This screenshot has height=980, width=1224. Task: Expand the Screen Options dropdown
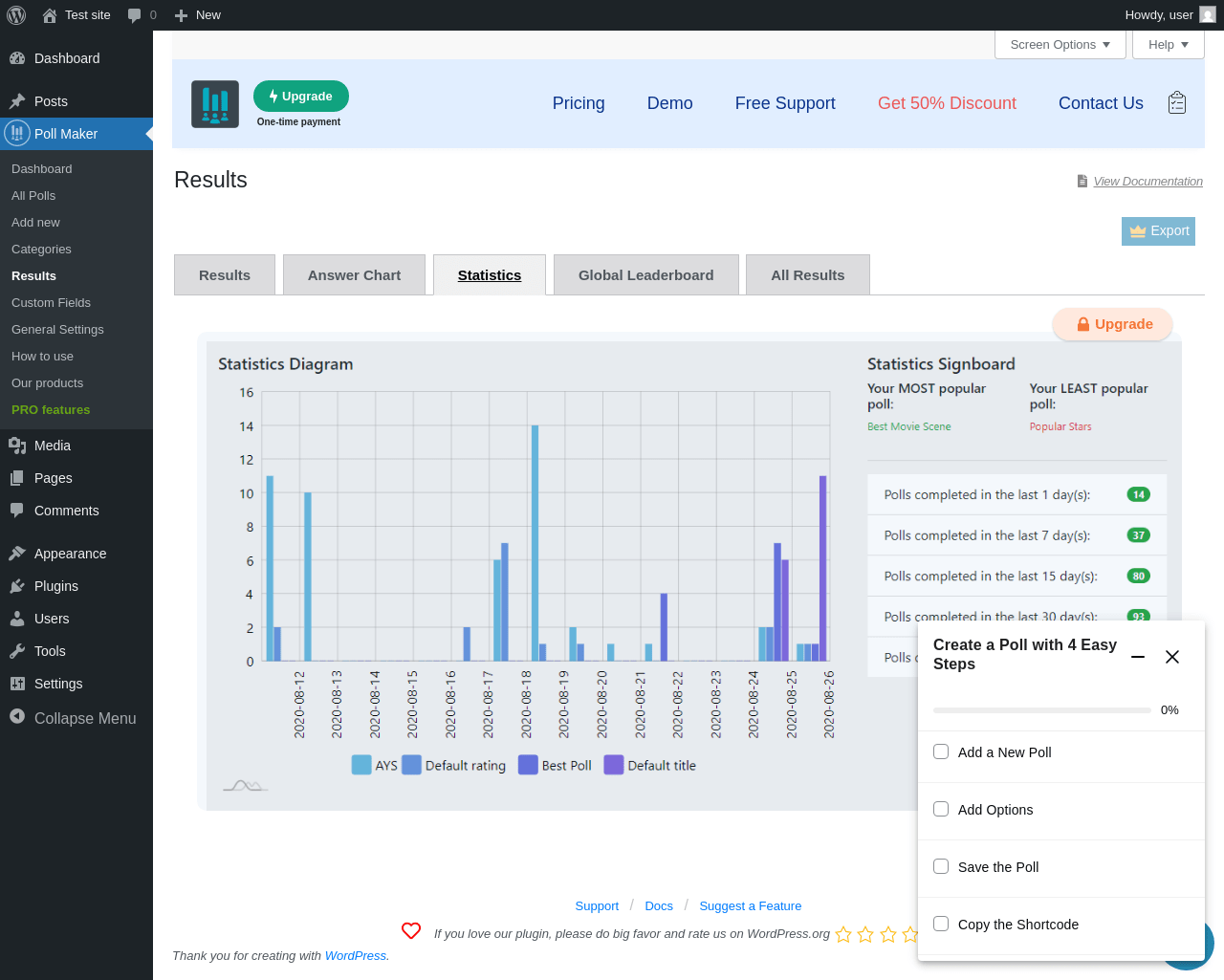click(x=1060, y=45)
